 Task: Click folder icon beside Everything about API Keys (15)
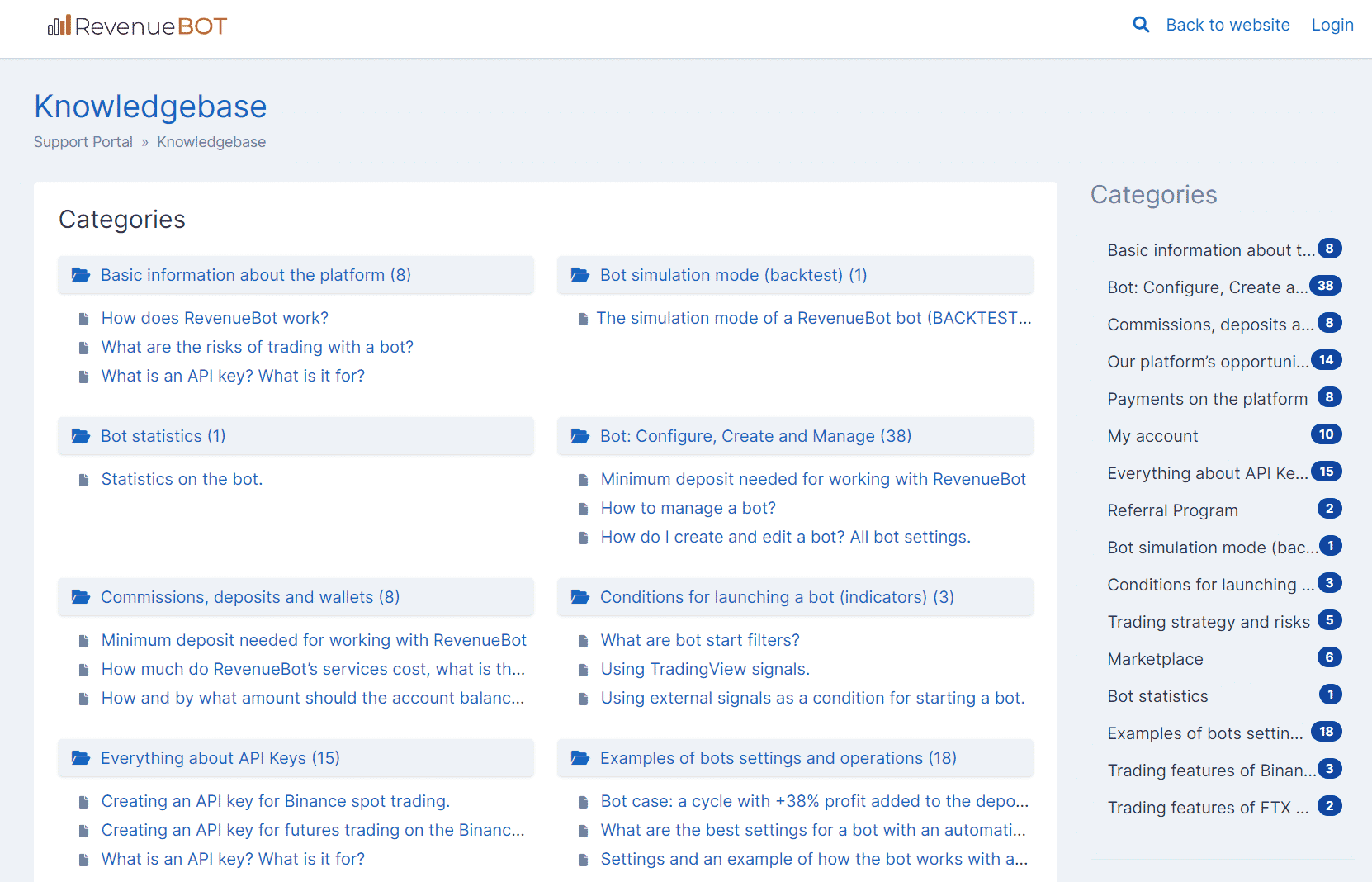pyautogui.click(x=81, y=758)
